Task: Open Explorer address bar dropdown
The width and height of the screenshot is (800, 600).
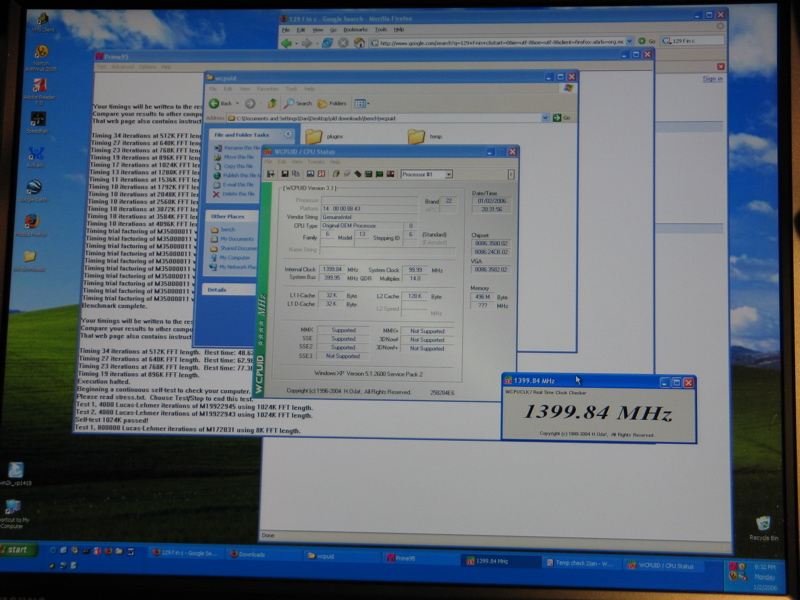Action: tap(545, 118)
